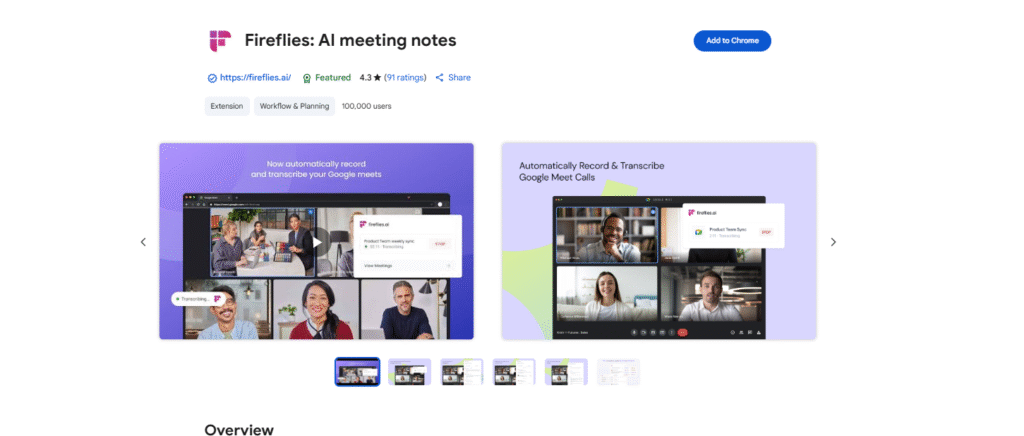1024x436 pixels.
Task: Click the verified badge icon beside URL
Action: click(212, 78)
